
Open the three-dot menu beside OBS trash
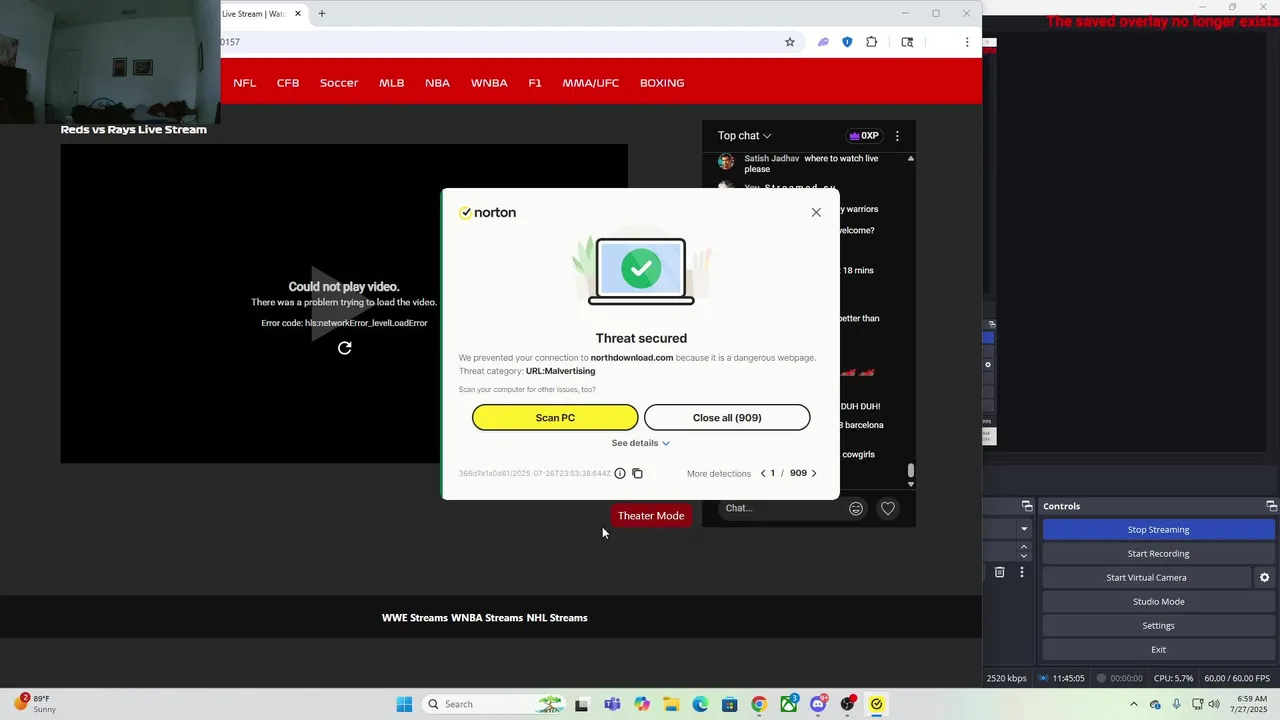[x=1021, y=572]
